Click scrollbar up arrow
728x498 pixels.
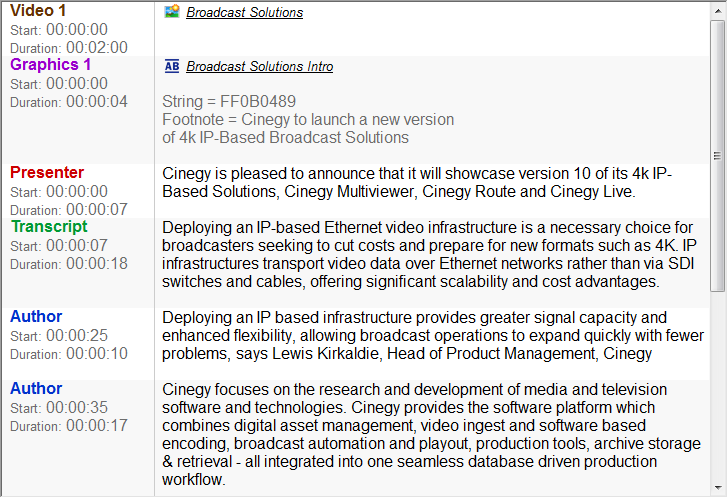[x=718, y=10]
